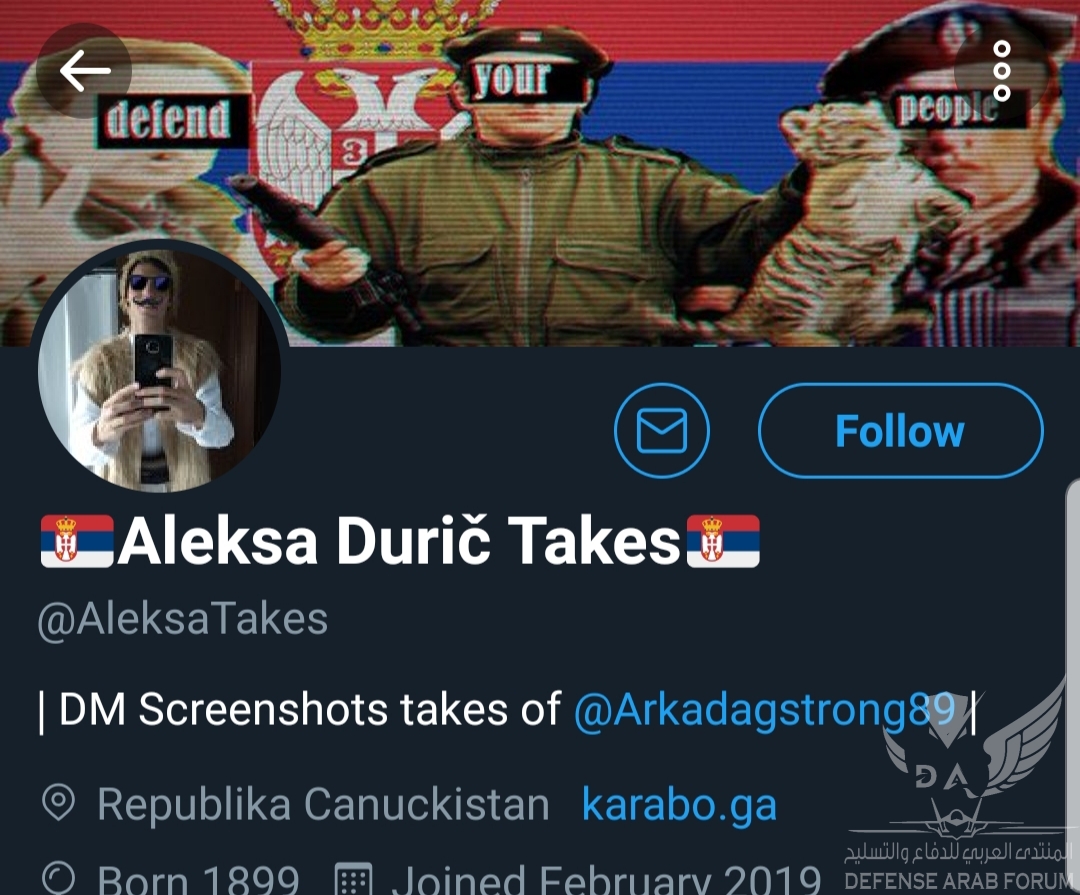1080x895 pixels.
Task: Tap the Joined February 2019 text
Action: click(606, 880)
